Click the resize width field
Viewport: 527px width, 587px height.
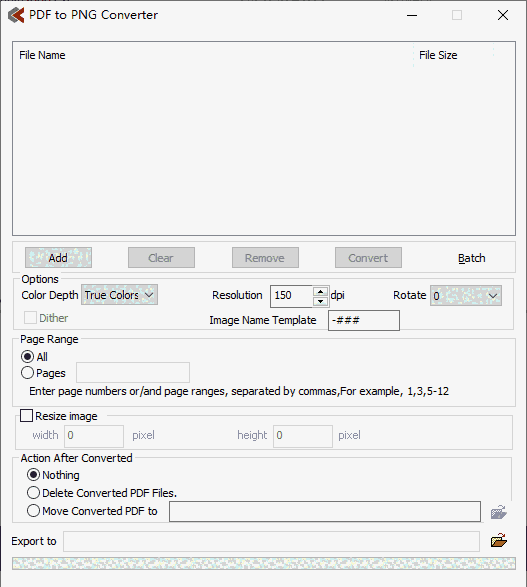94,436
